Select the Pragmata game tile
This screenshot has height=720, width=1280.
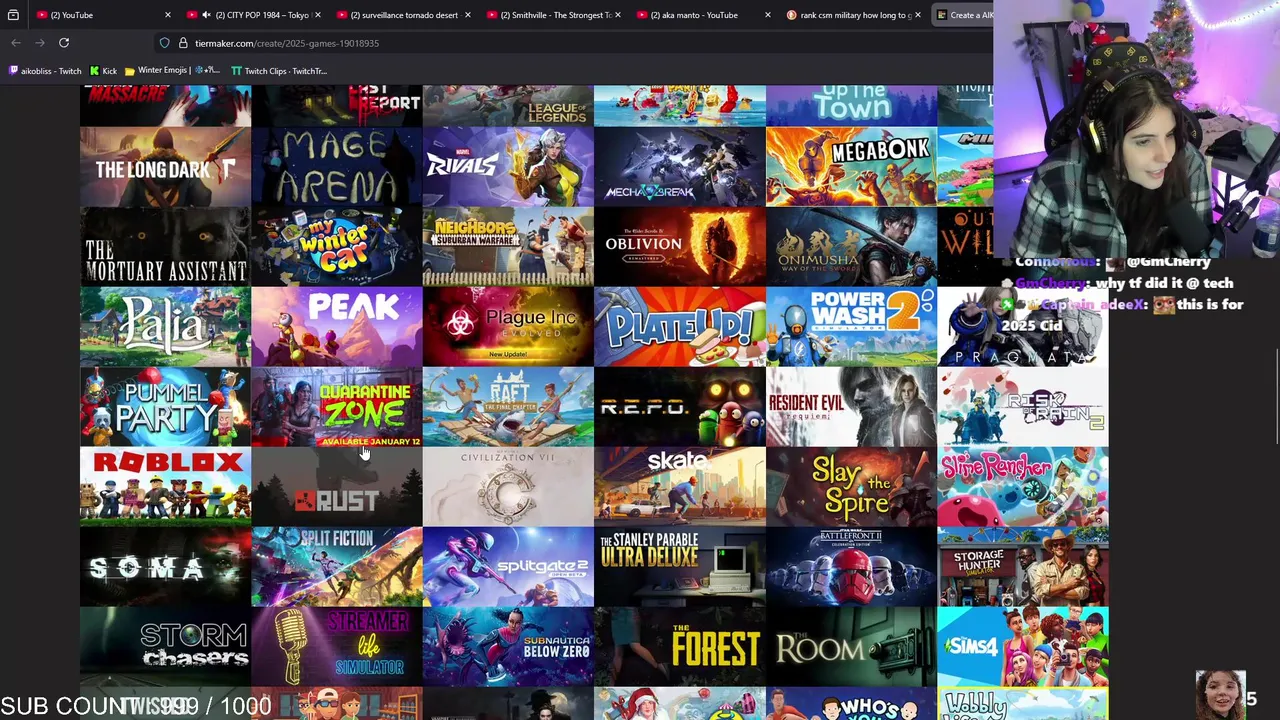(x=1023, y=327)
